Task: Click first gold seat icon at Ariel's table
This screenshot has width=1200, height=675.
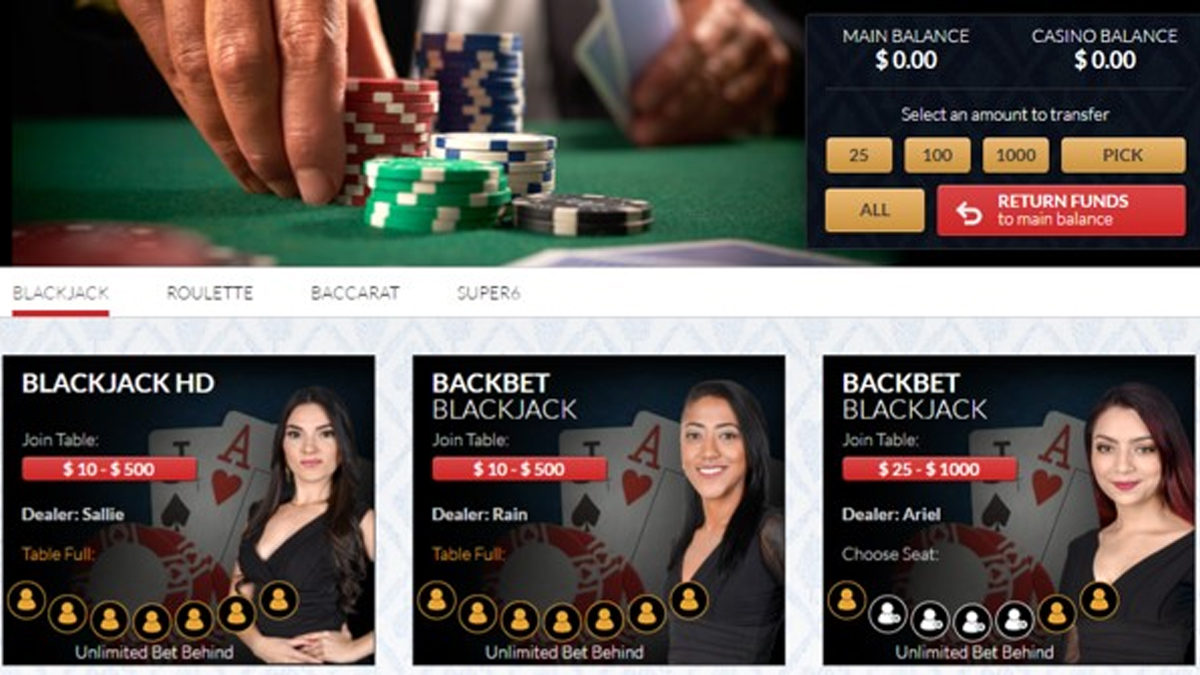Action: pyautogui.click(x=846, y=600)
